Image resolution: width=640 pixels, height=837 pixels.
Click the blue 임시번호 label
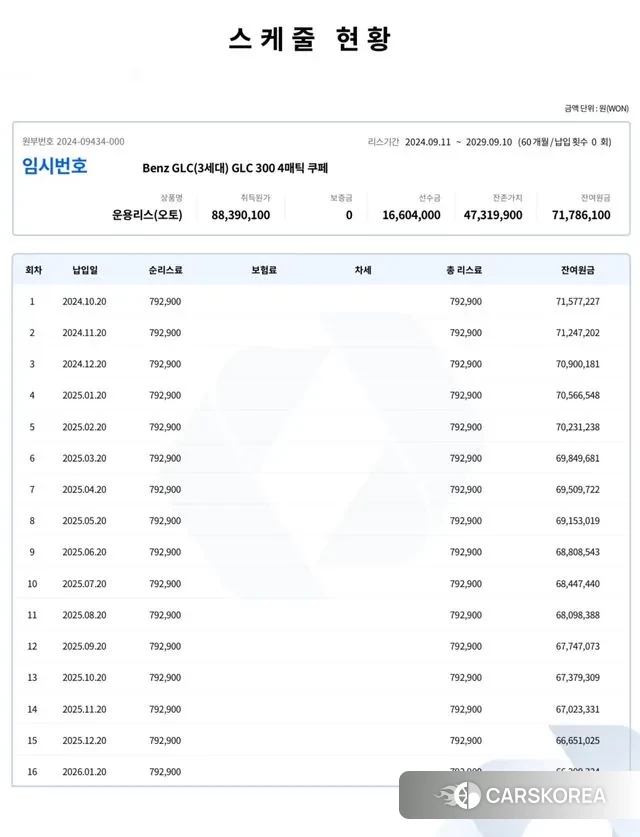[x=55, y=166]
